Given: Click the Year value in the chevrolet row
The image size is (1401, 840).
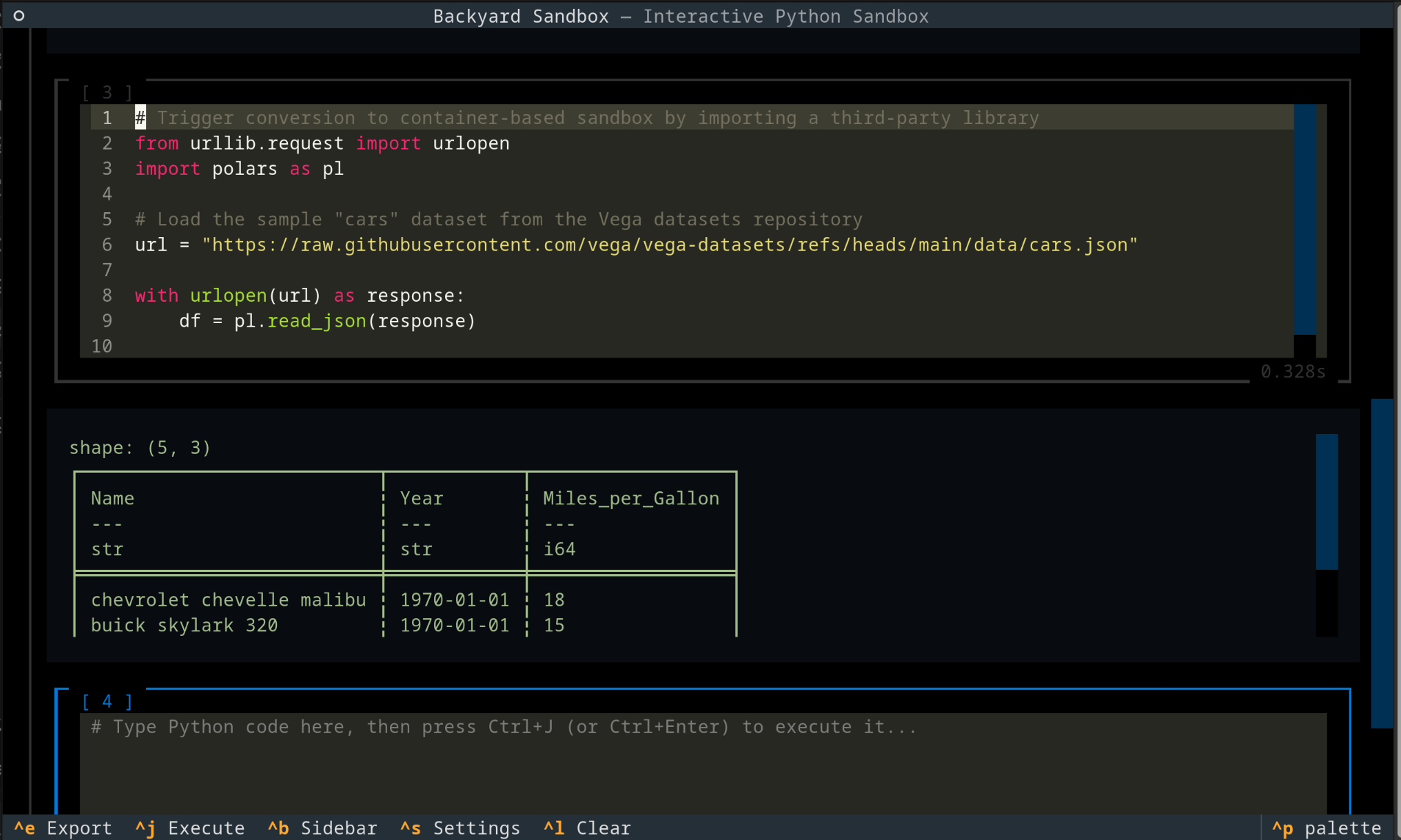Looking at the screenshot, I should pos(455,600).
